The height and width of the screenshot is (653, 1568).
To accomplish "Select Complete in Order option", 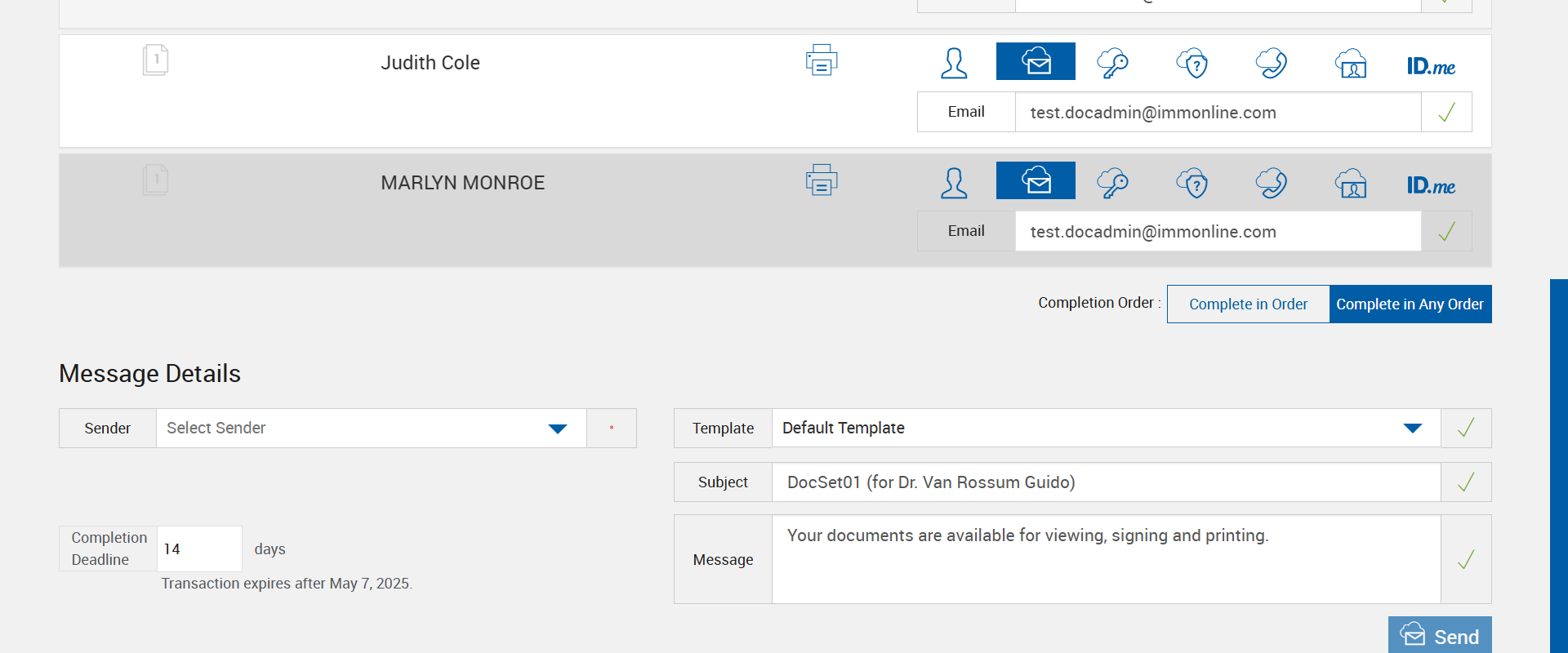I will pyautogui.click(x=1248, y=304).
